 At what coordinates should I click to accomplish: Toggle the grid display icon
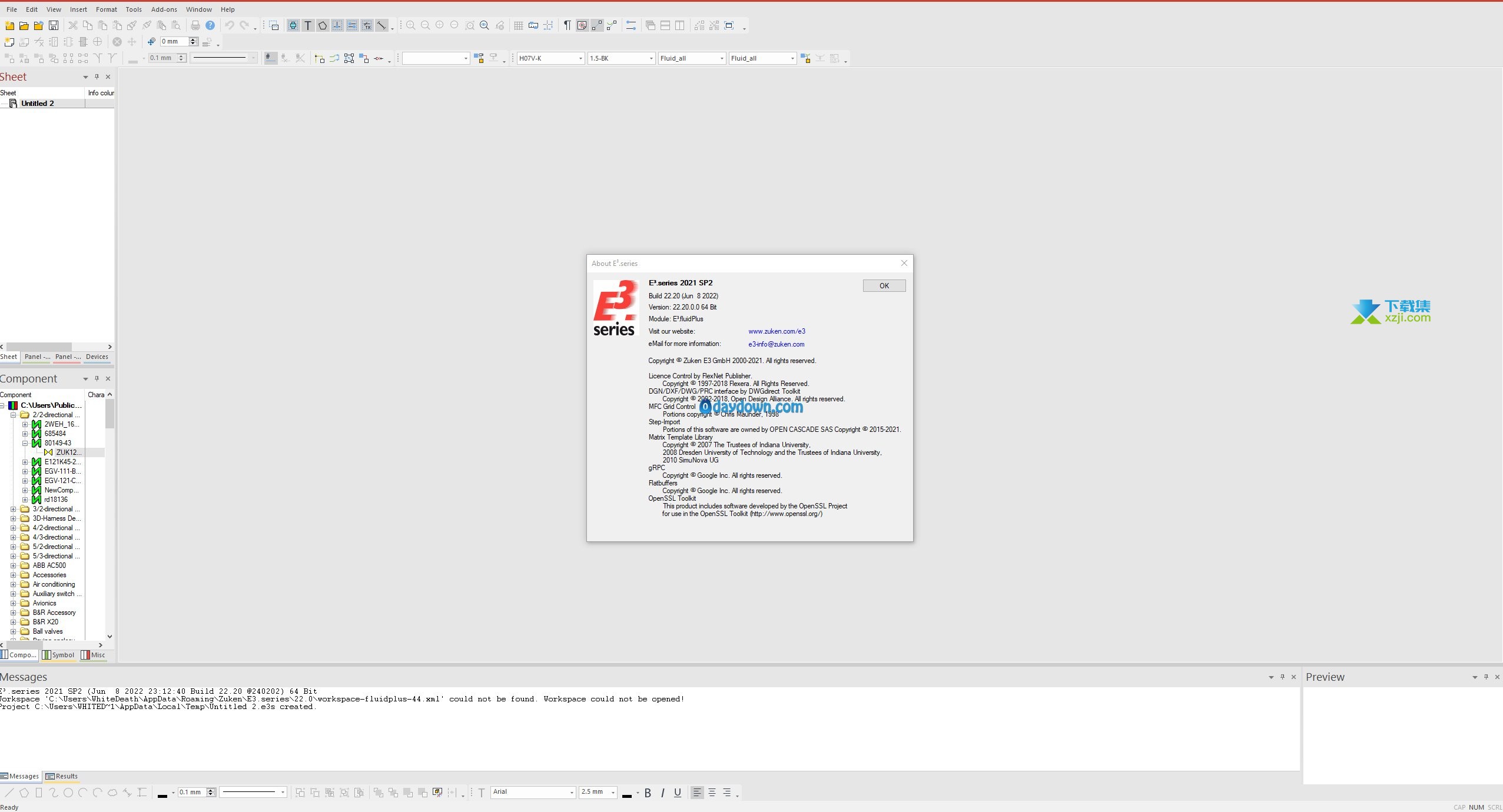click(519, 25)
